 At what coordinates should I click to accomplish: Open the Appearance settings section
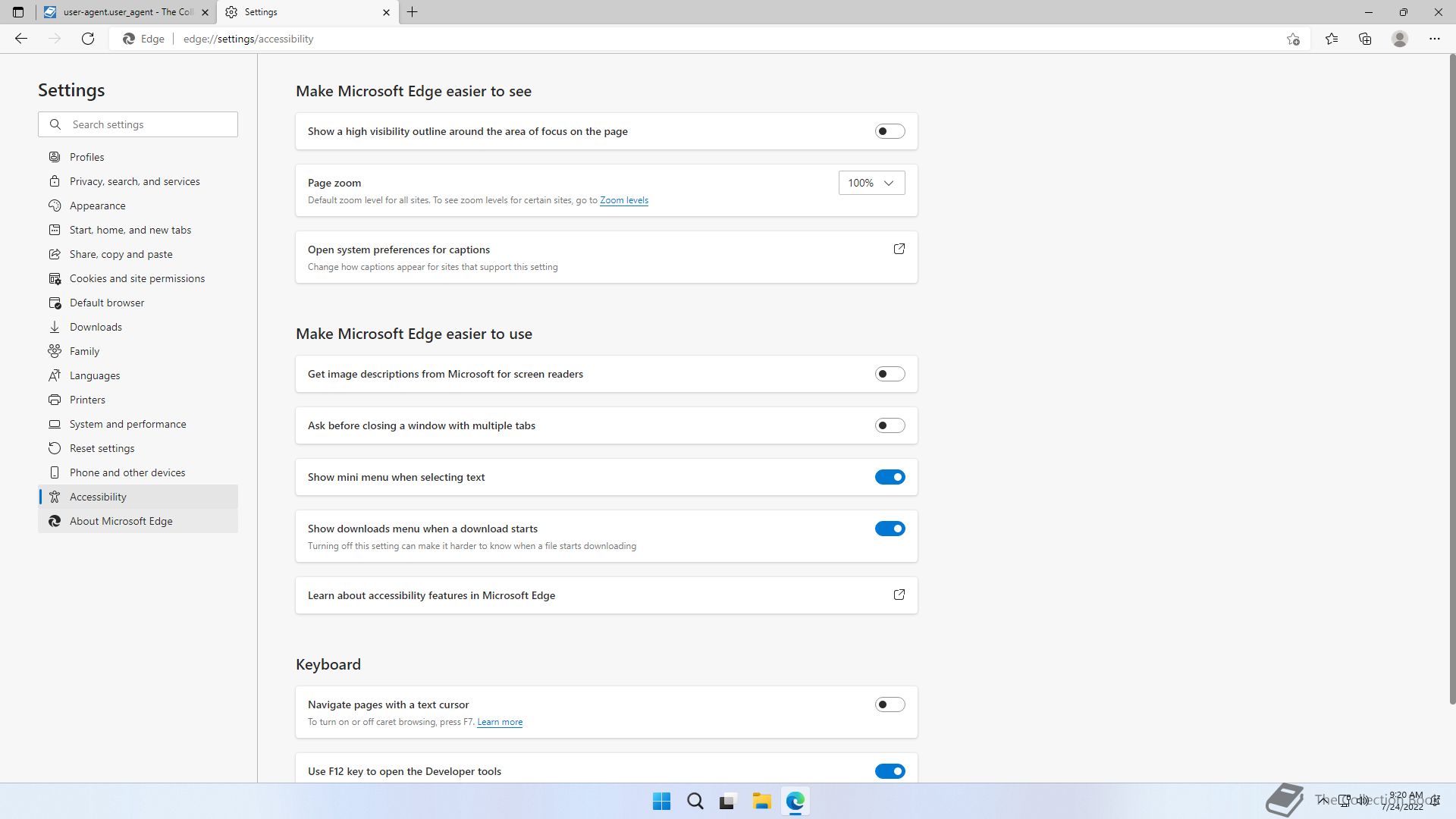pos(98,206)
